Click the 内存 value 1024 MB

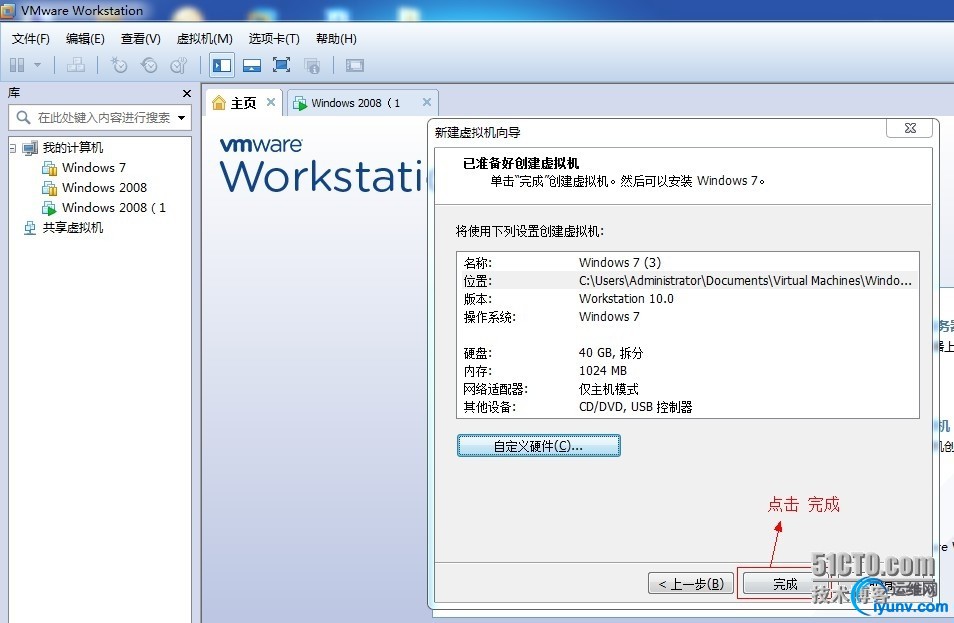(x=602, y=371)
